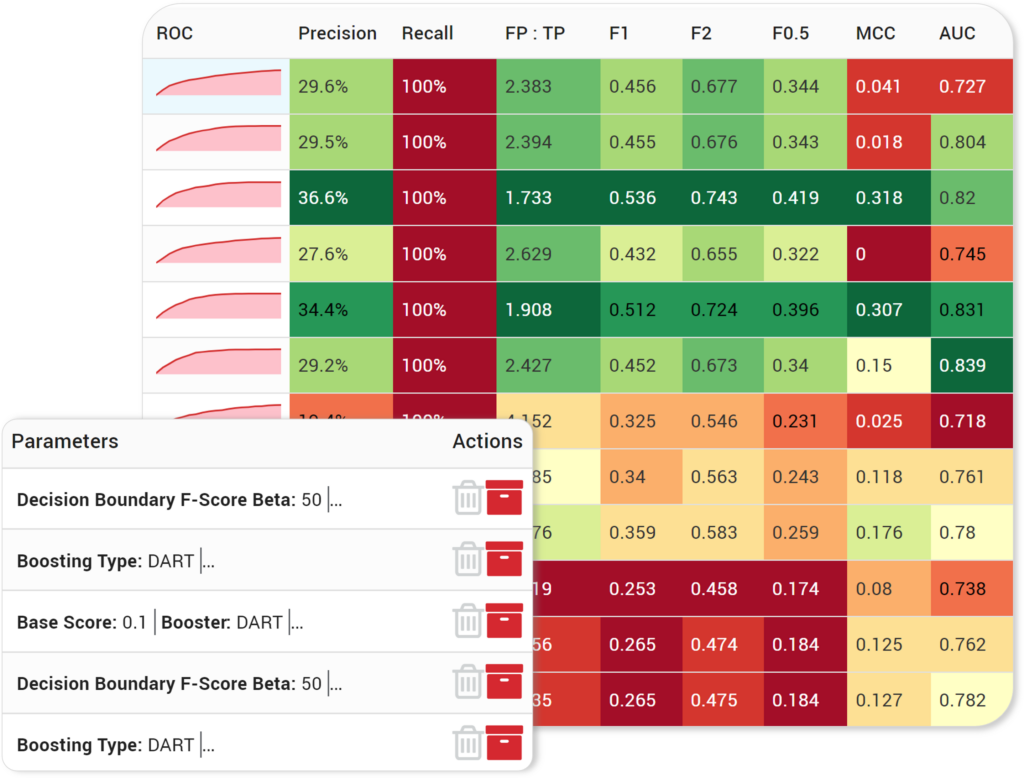The width and height of the screenshot is (1024, 778).
Task: Click the Actions column header
Action: (488, 441)
